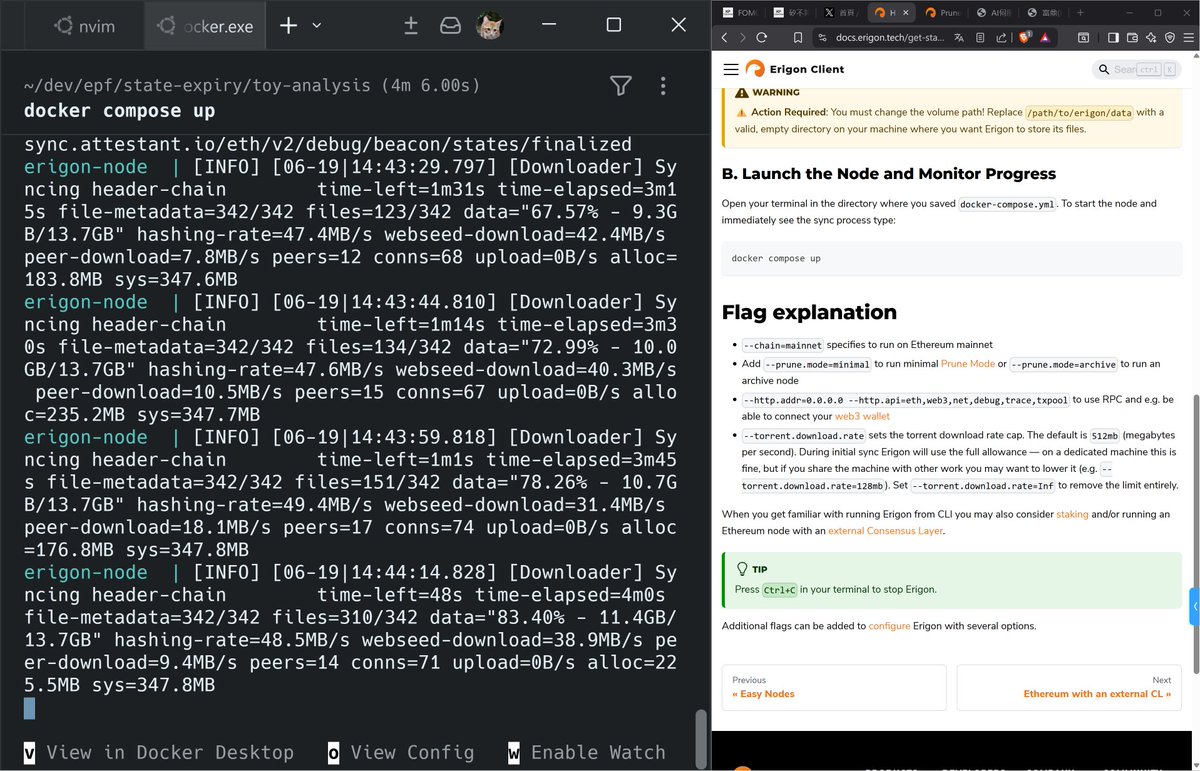Open the Brave Wallet icon
This screenshot has width=1200, height=771.
pos(1132,38)
